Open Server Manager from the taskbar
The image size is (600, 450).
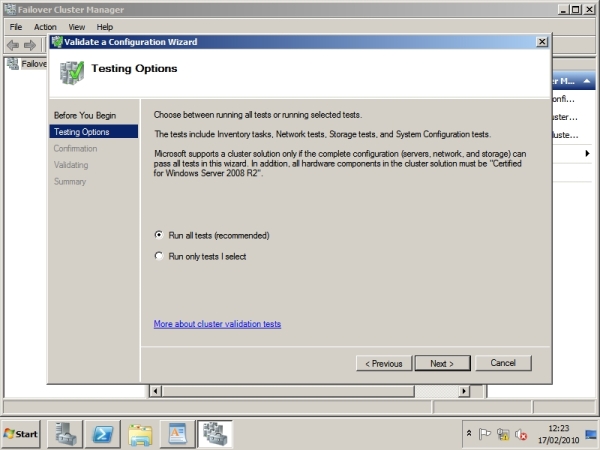[65, 434]
